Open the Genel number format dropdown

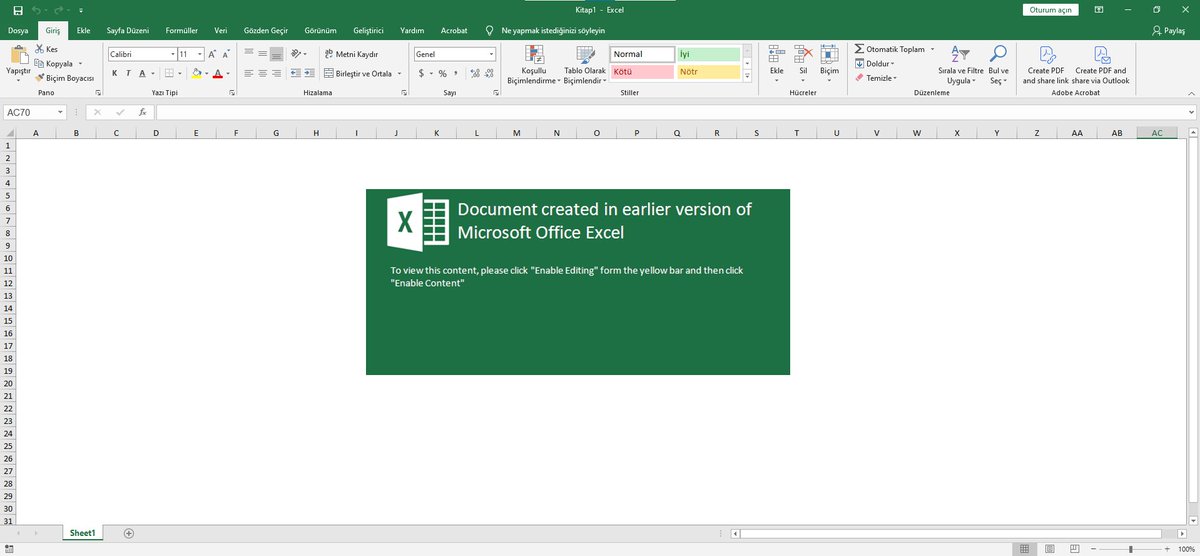coord(491,54)
